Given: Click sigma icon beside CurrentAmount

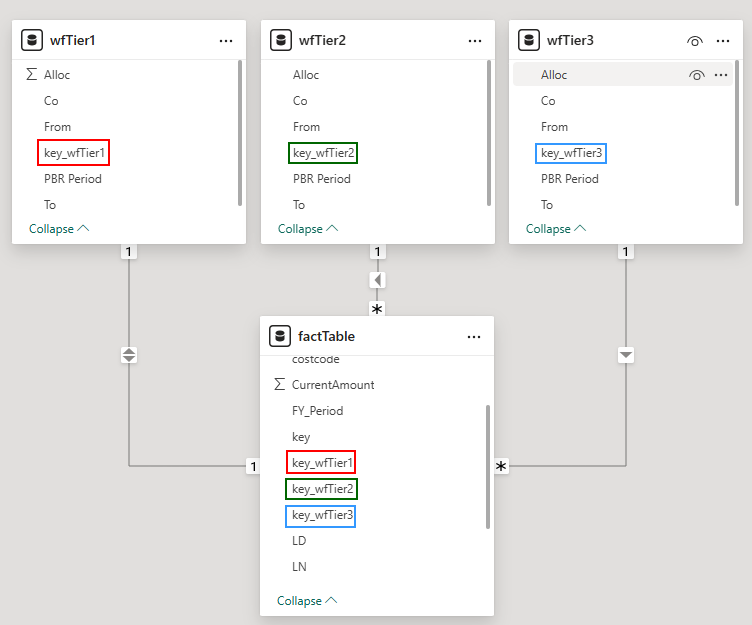Looking at the screenshot, I should 280,384.
